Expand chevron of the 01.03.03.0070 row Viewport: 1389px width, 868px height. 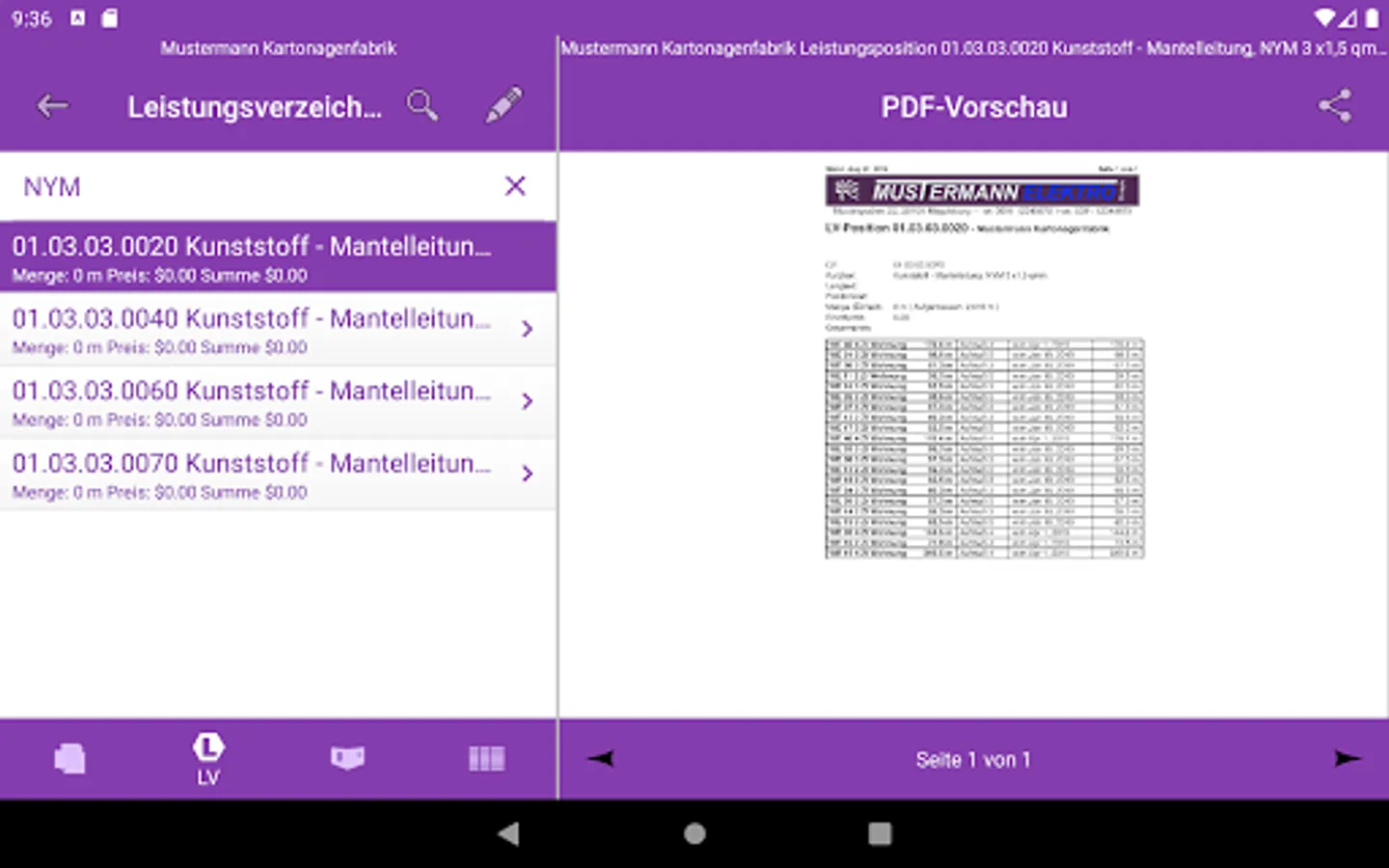point(527,474)
